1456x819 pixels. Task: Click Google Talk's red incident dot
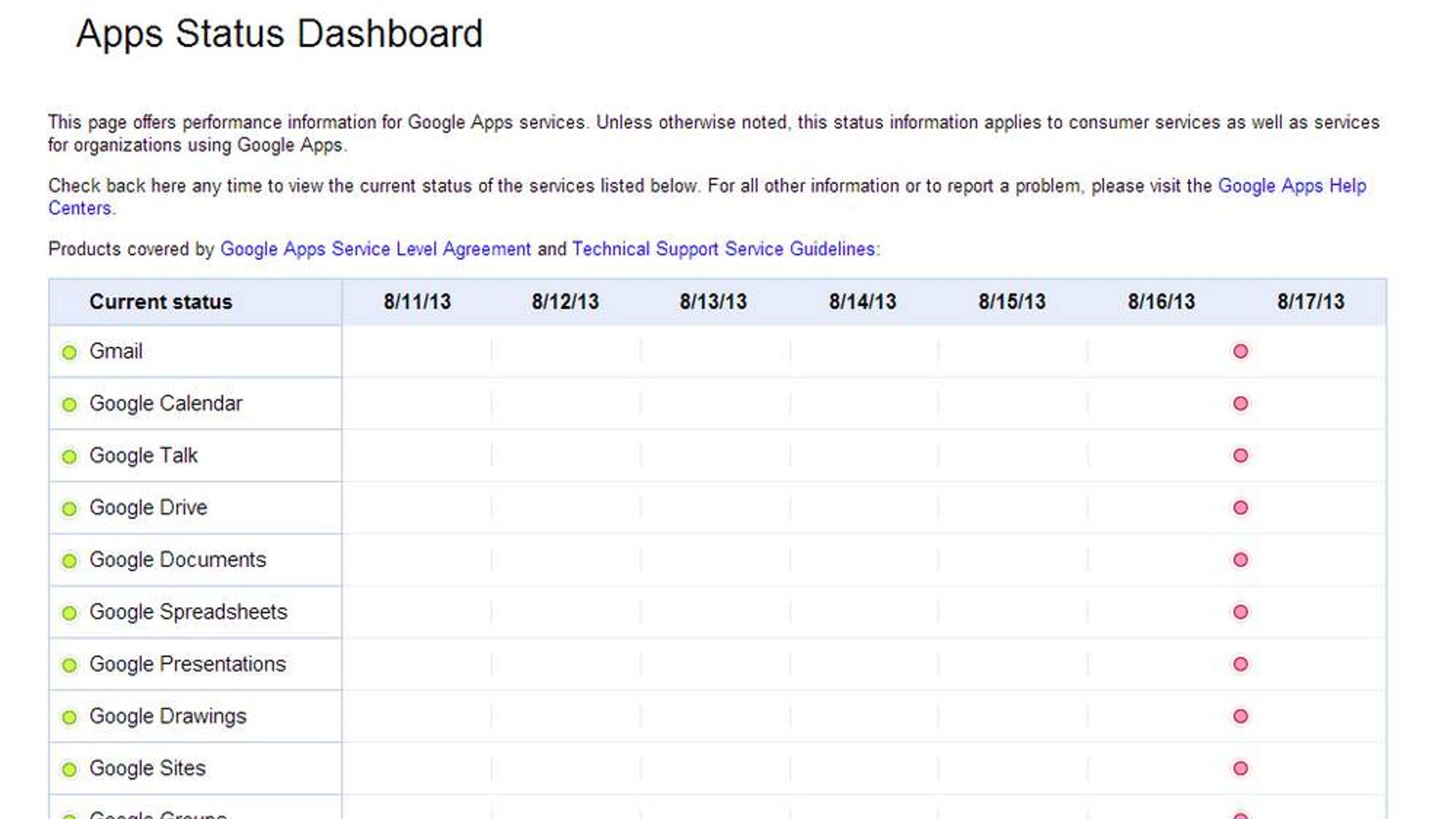pyautogui.click(x=1241, y=456)
